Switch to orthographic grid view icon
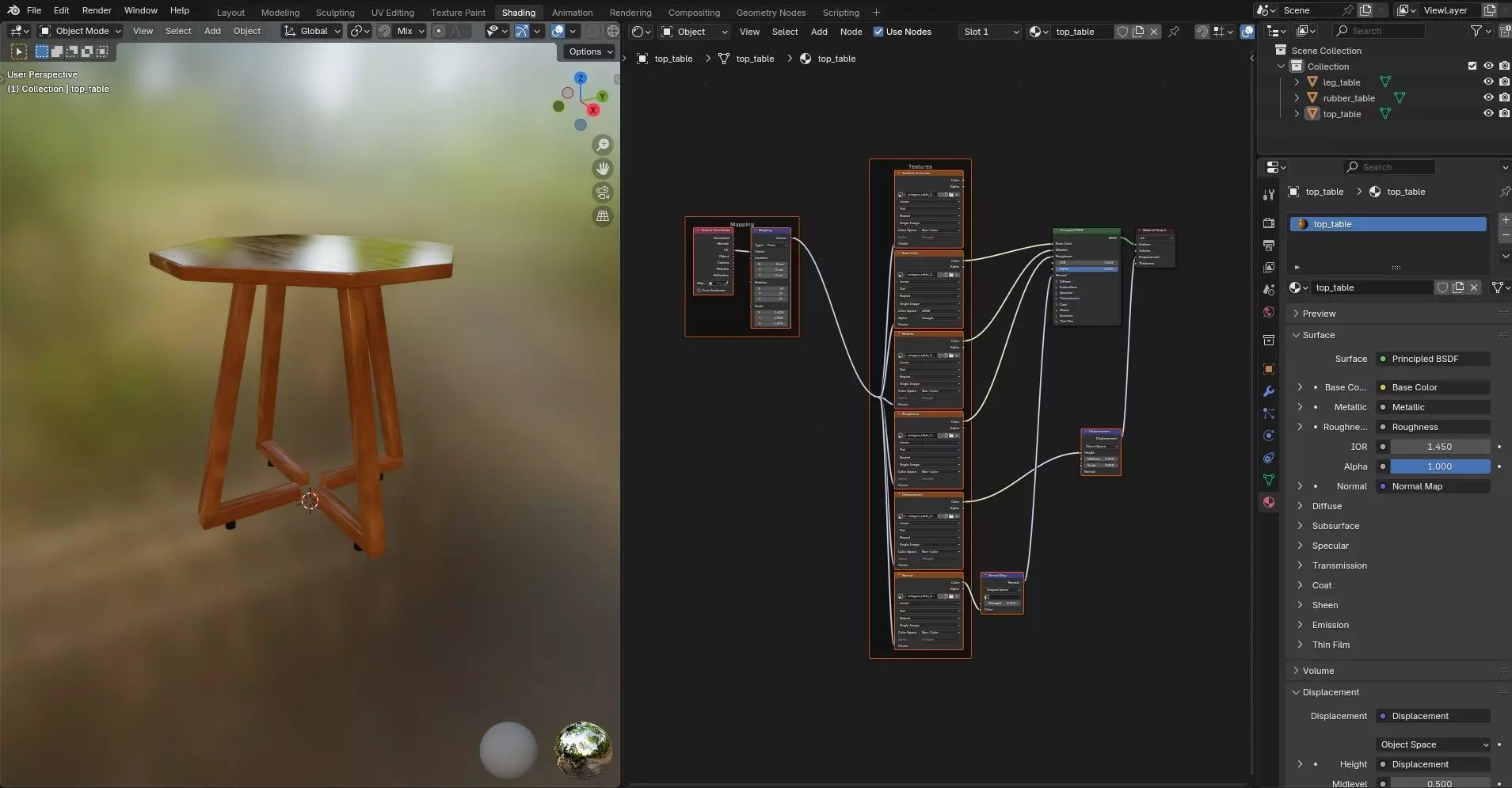Image resolution: width=1512 pixels, height=788 pixels. 603,216
